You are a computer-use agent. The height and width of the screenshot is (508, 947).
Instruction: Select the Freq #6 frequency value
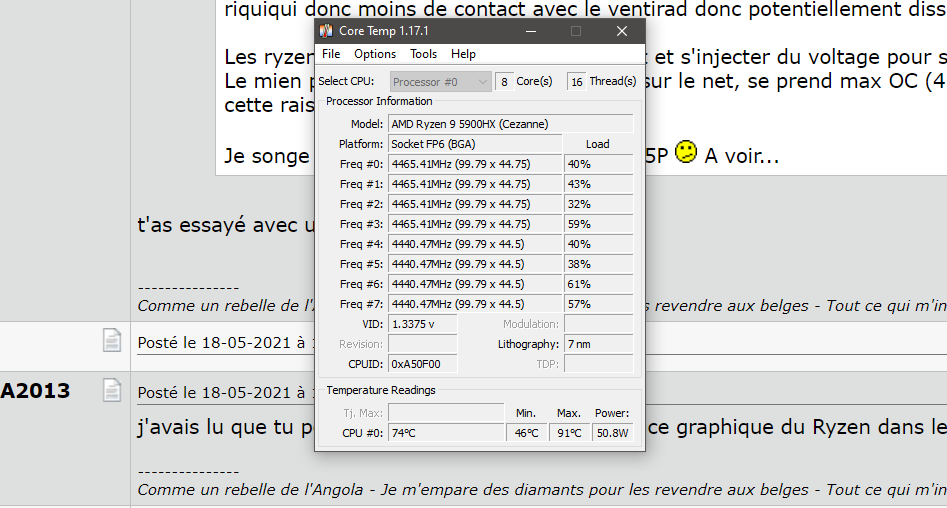[475, 284]
